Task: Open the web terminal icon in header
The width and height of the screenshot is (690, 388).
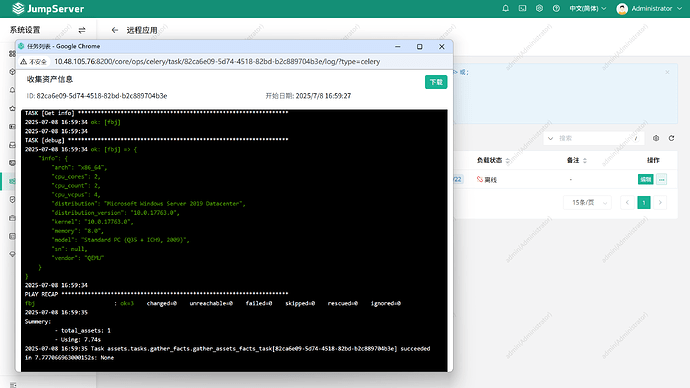Action: (x=522, y=8)
